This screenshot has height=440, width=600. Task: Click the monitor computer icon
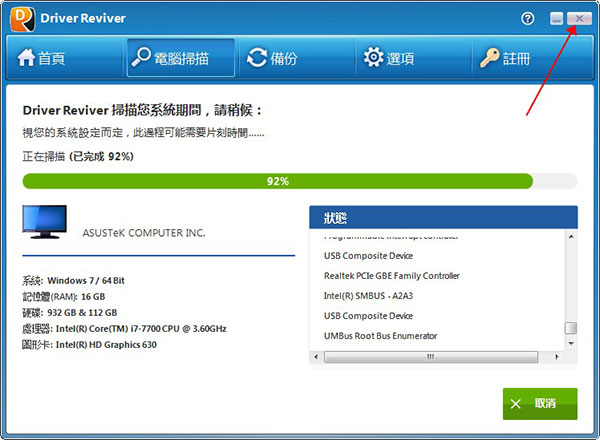pyautogui.click(x=45, y=222)
